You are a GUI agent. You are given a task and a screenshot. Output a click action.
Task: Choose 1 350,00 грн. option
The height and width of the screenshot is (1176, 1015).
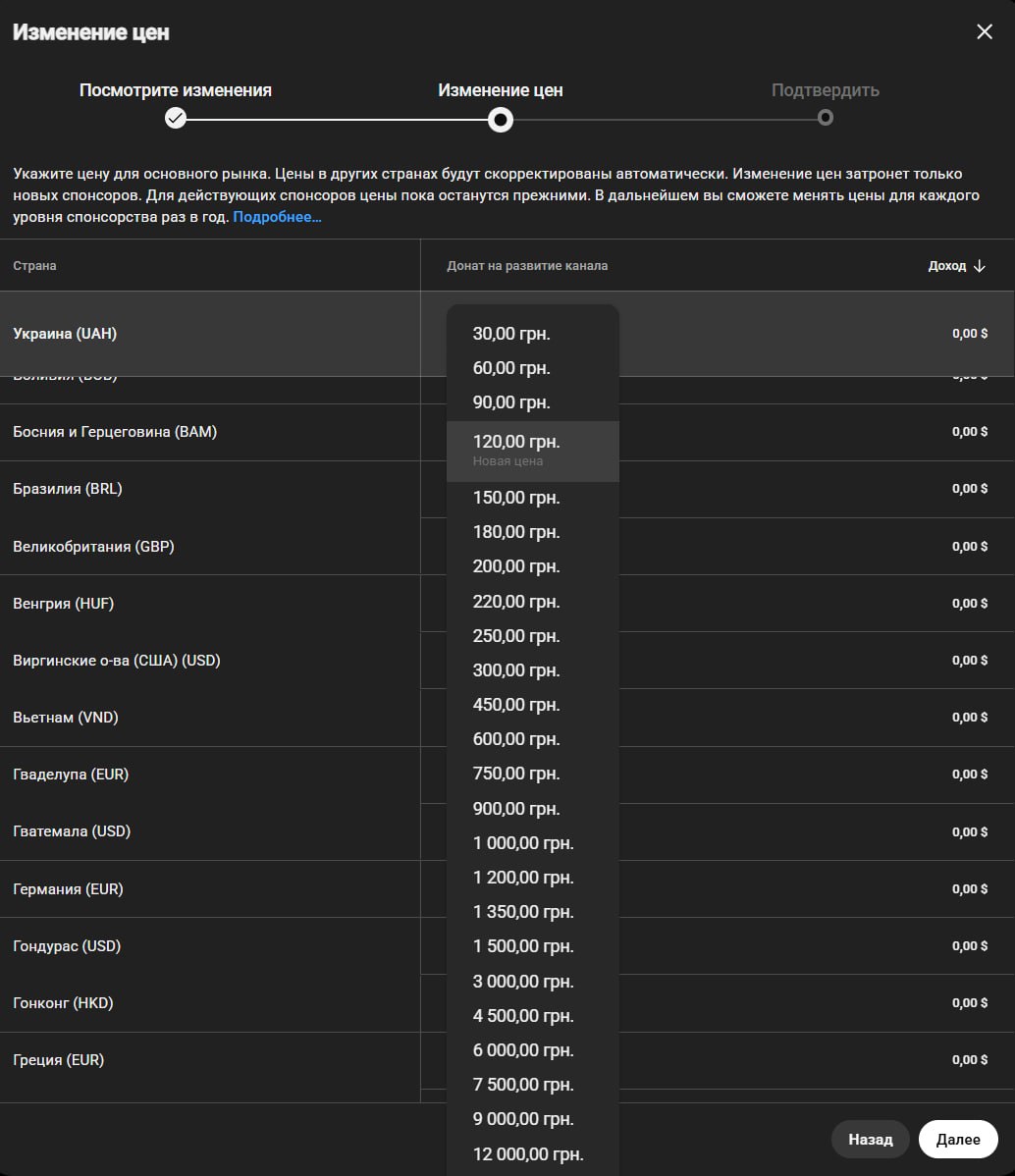(533, 912)
